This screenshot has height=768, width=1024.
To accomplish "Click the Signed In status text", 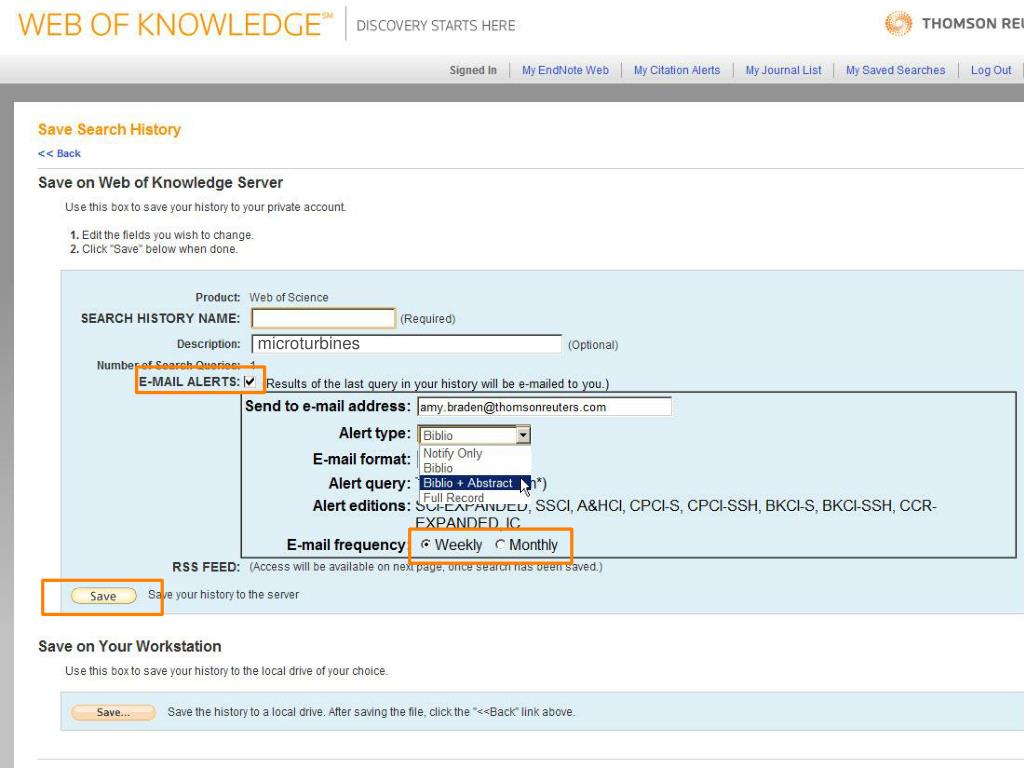I will pyautogui.click(x=473, y=70).
